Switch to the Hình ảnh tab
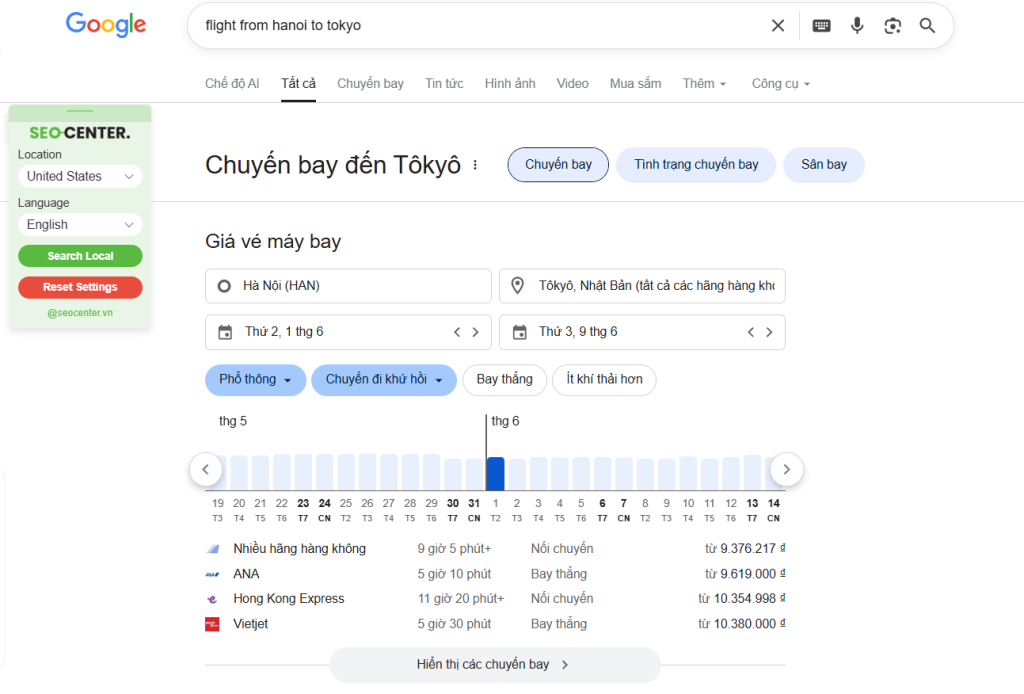The width and height of the screenshot is (1024, 694). [510, 83]
